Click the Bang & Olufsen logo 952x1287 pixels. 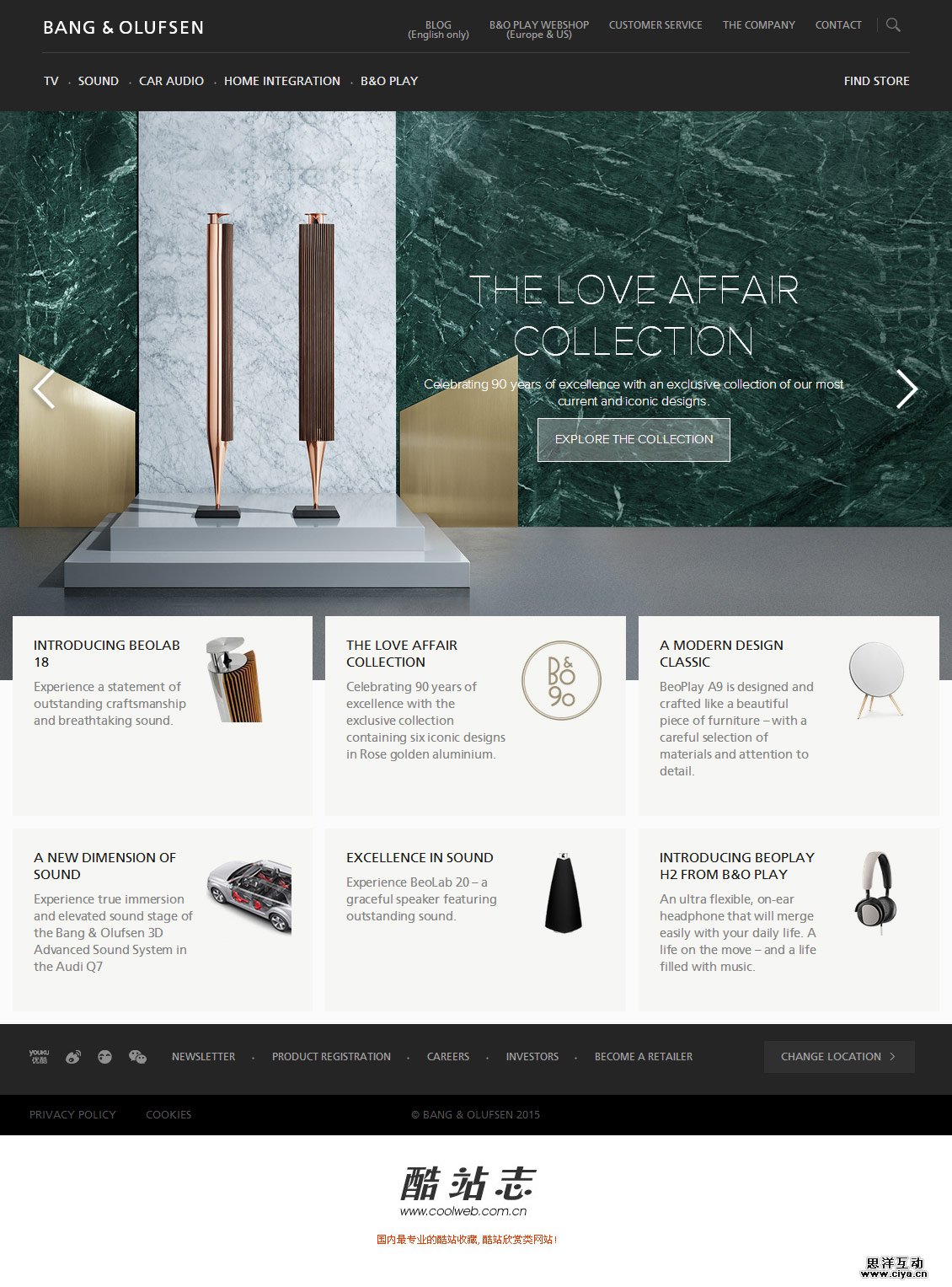coord(124,28)
